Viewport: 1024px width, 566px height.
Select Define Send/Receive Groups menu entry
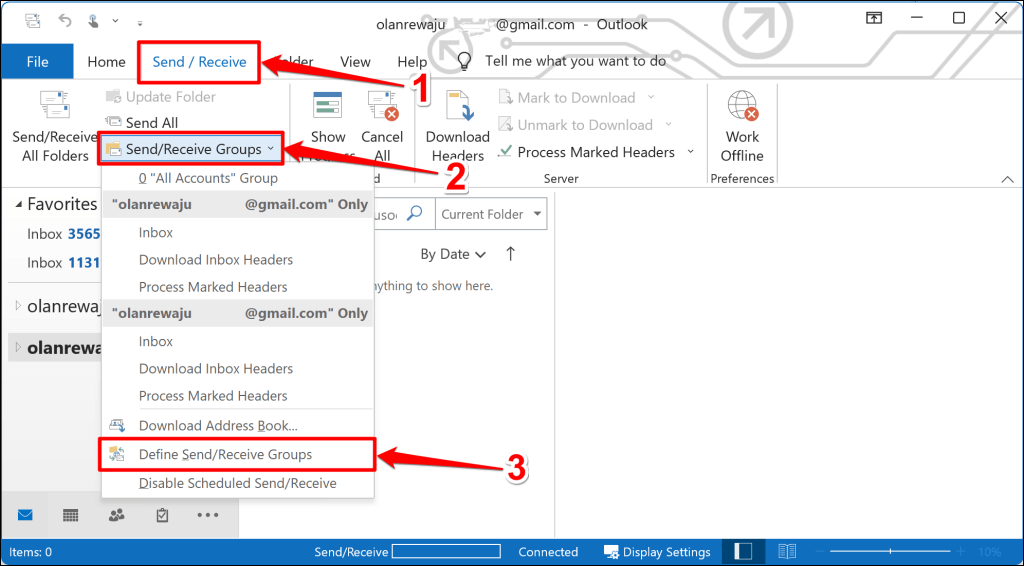pos(225,454)
